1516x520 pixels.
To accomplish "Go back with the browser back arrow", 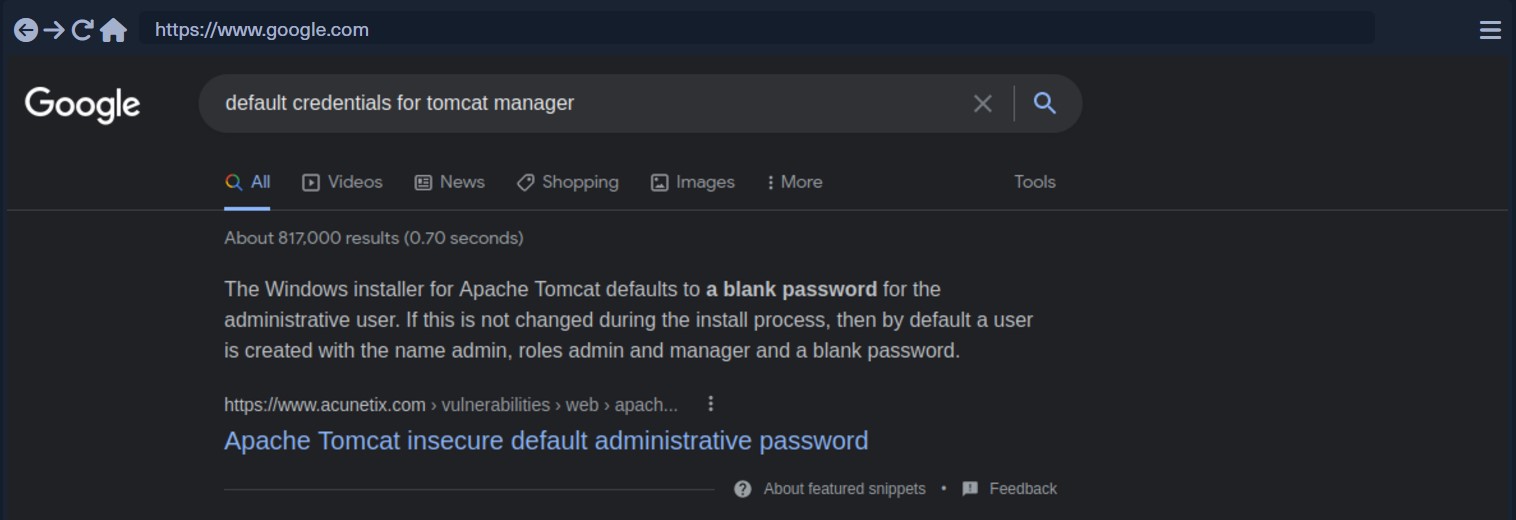I will coord(26,30).
